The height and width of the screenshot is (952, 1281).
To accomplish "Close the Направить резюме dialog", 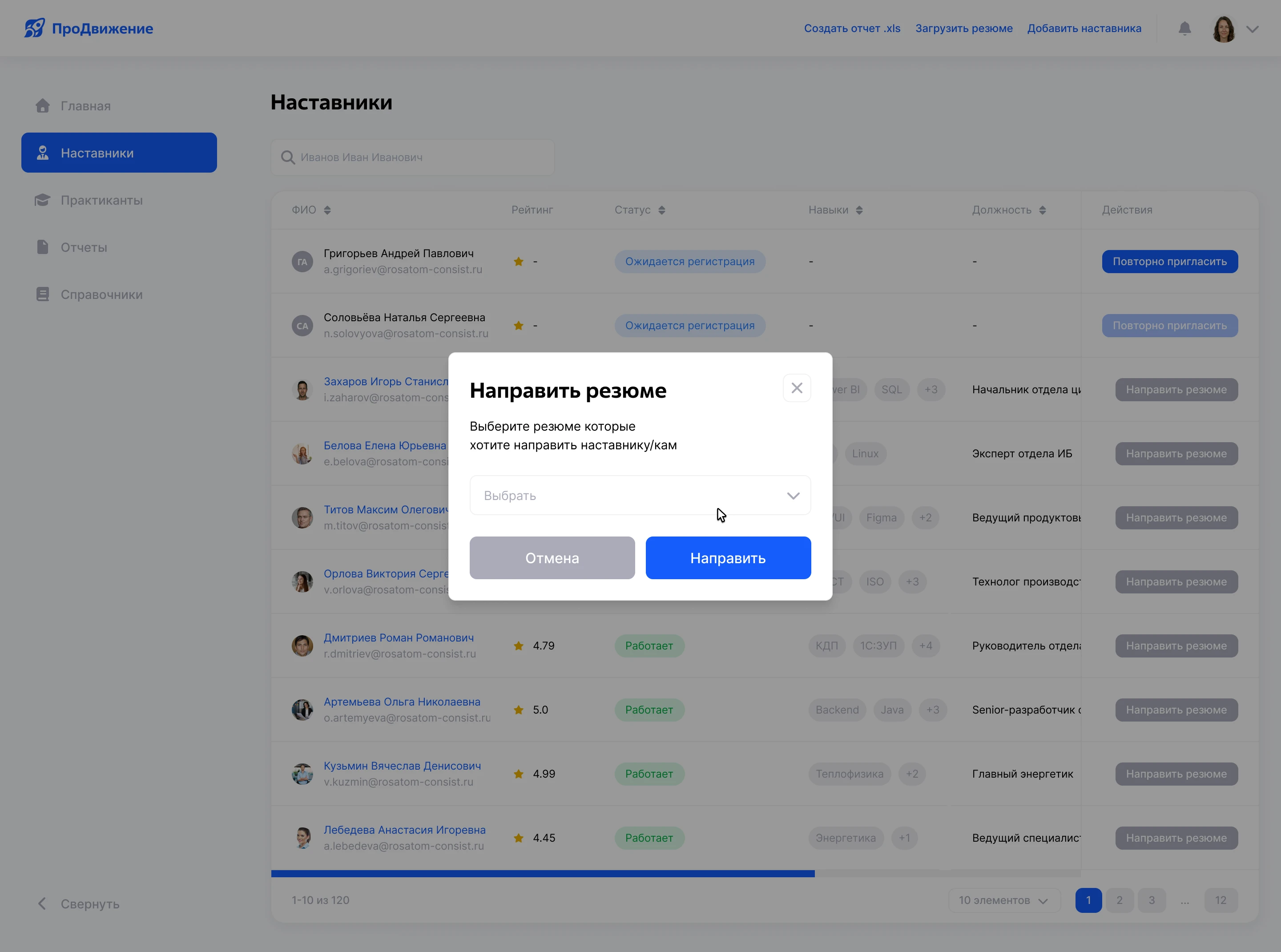I will click(797, 388).
